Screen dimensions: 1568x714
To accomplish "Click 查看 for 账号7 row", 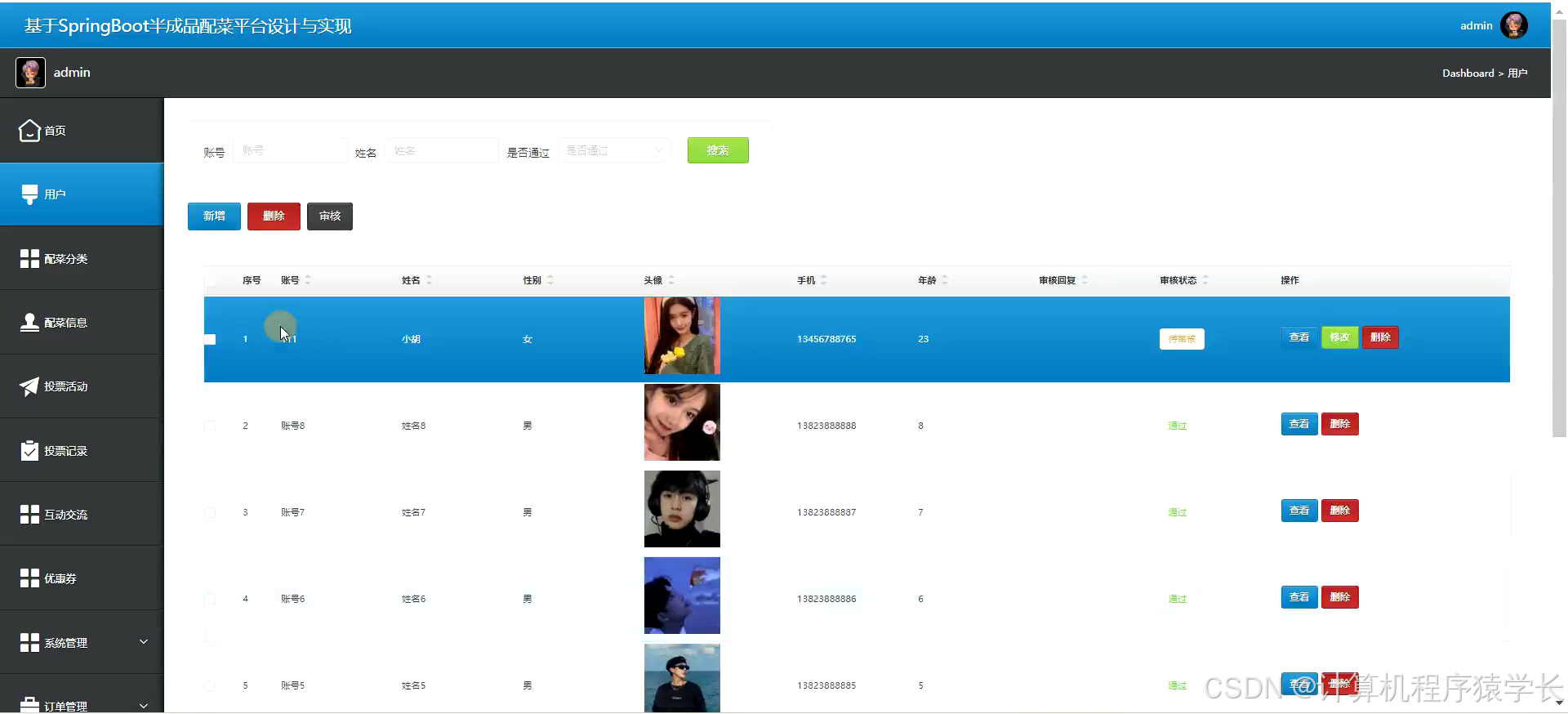I will pyautogui.click(x=1299, y=511).
